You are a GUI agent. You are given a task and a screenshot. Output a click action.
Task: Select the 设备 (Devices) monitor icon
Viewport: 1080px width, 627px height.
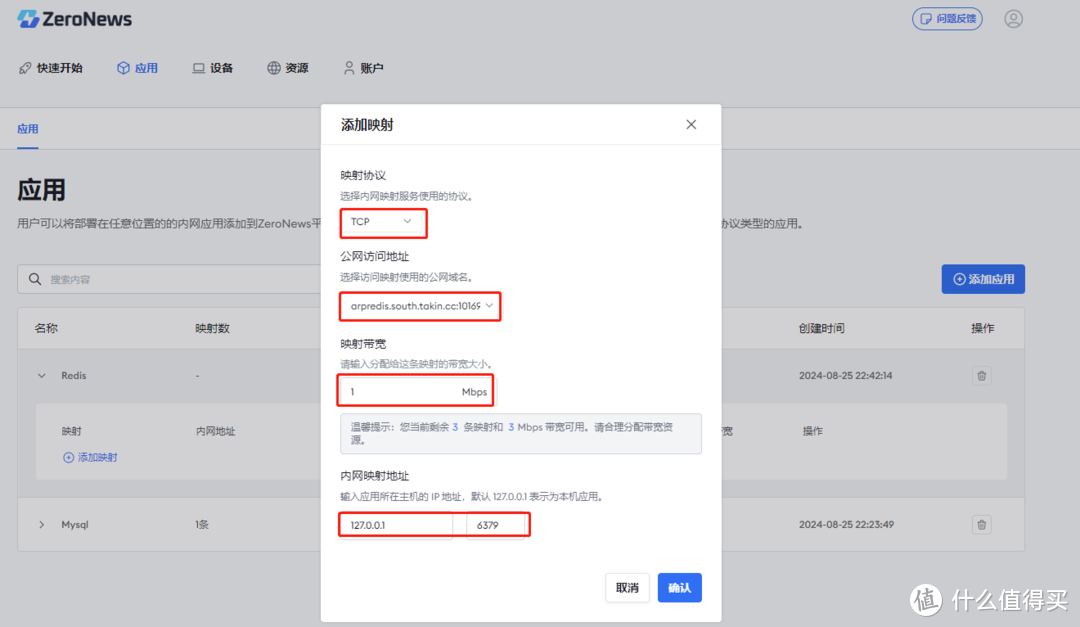pos(196,67)
